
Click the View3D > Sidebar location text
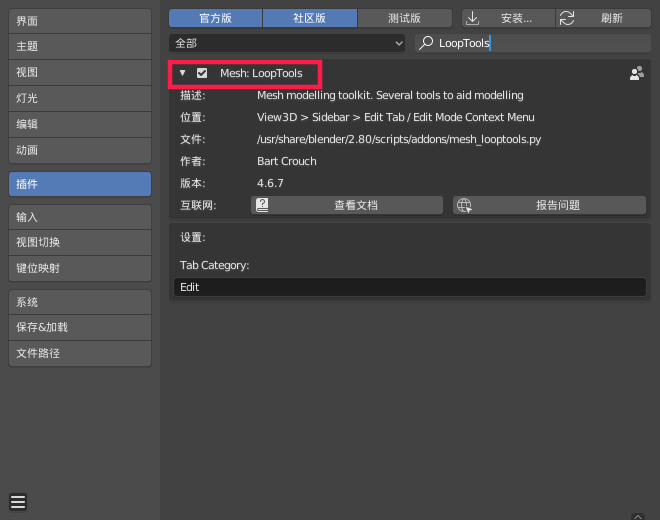396,117
